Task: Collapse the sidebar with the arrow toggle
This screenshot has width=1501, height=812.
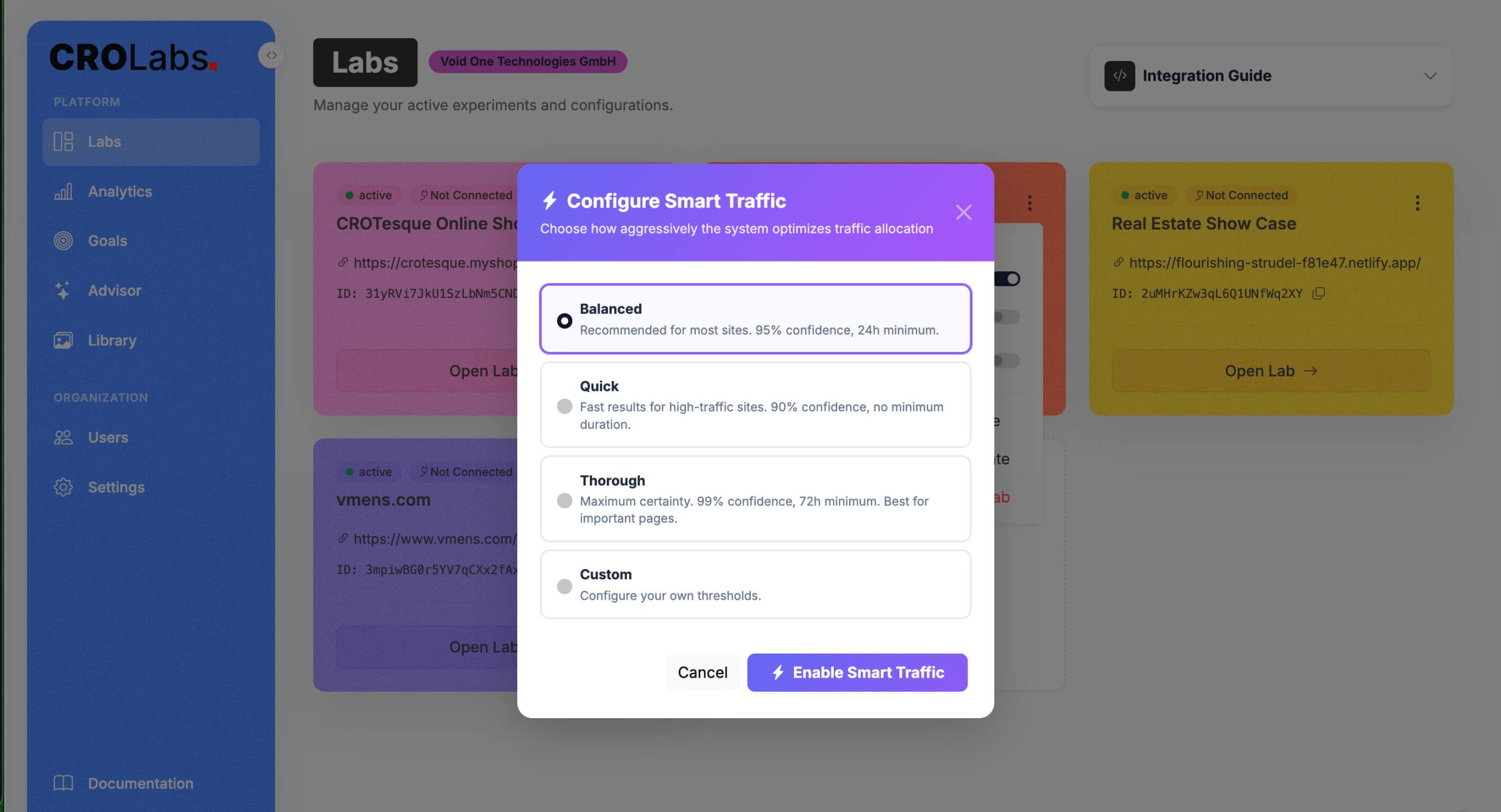Action: 271,55
